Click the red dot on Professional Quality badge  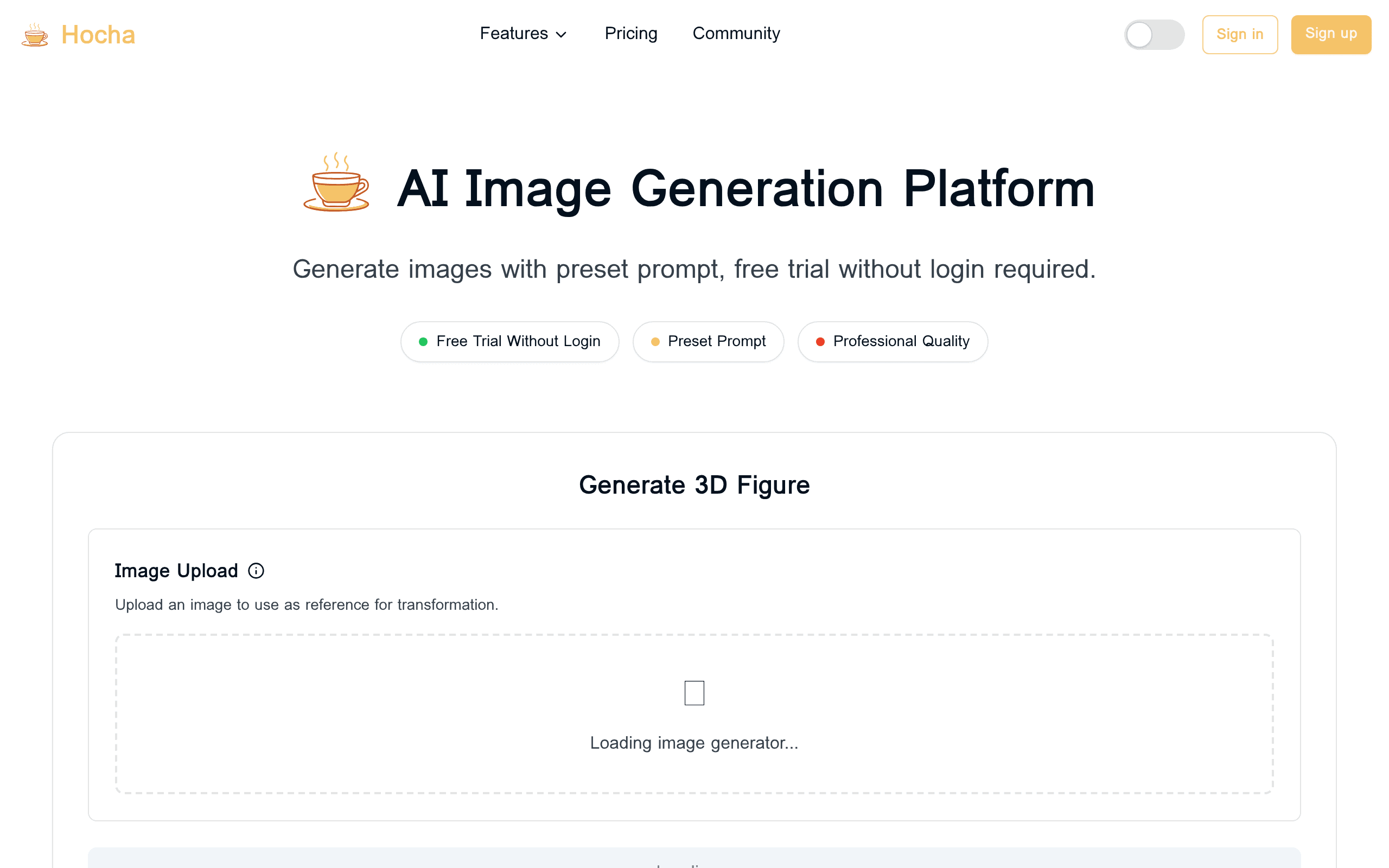pyautogui.click(x=820, y=342)
